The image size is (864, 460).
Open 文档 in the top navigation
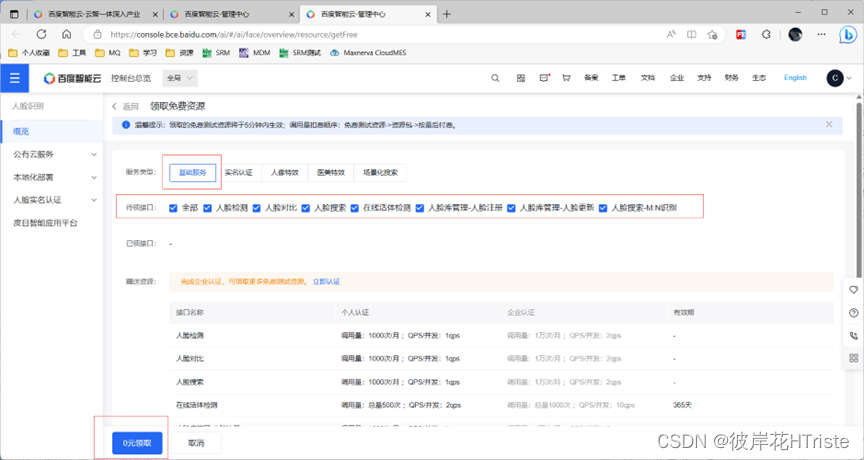point(648,78)
